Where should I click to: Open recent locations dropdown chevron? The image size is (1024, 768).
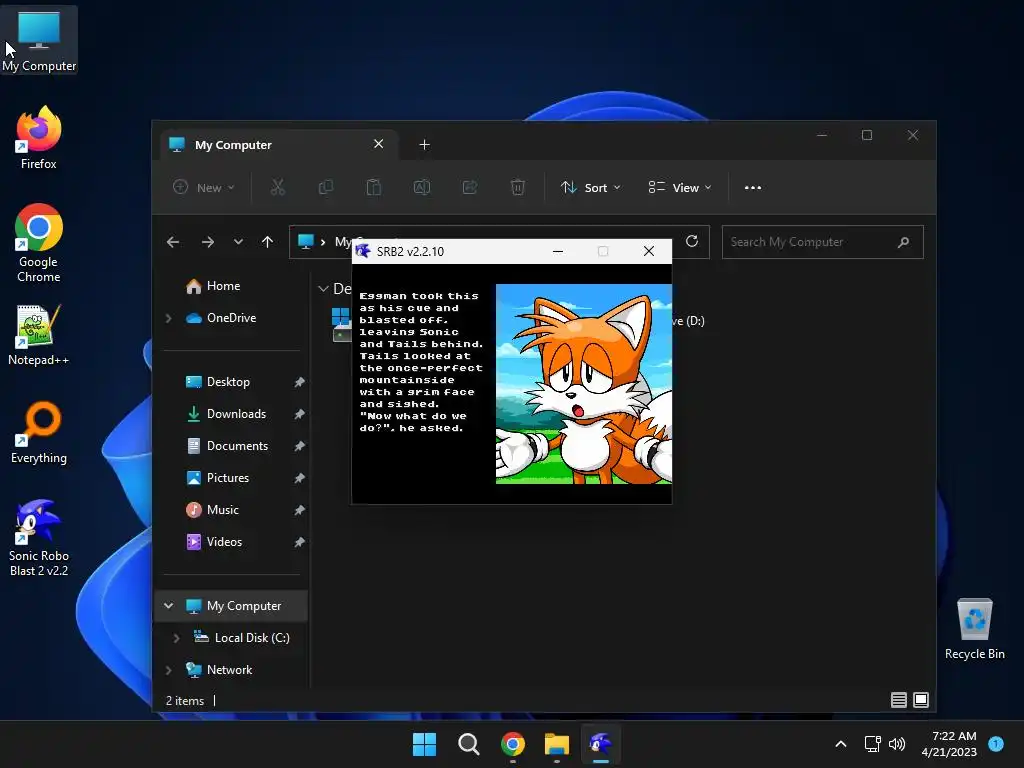(x=238, y=242)
